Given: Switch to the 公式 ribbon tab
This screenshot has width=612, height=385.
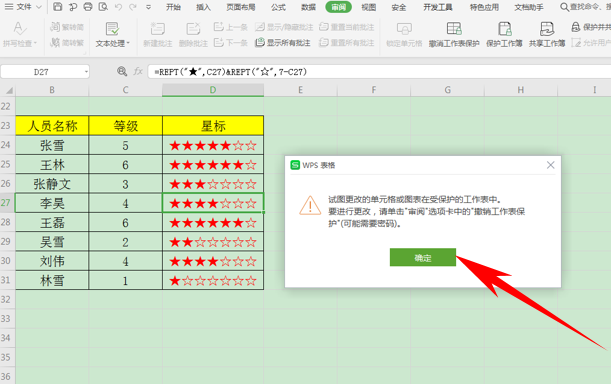Looking at the screenshot, I should tap(278, 7).
